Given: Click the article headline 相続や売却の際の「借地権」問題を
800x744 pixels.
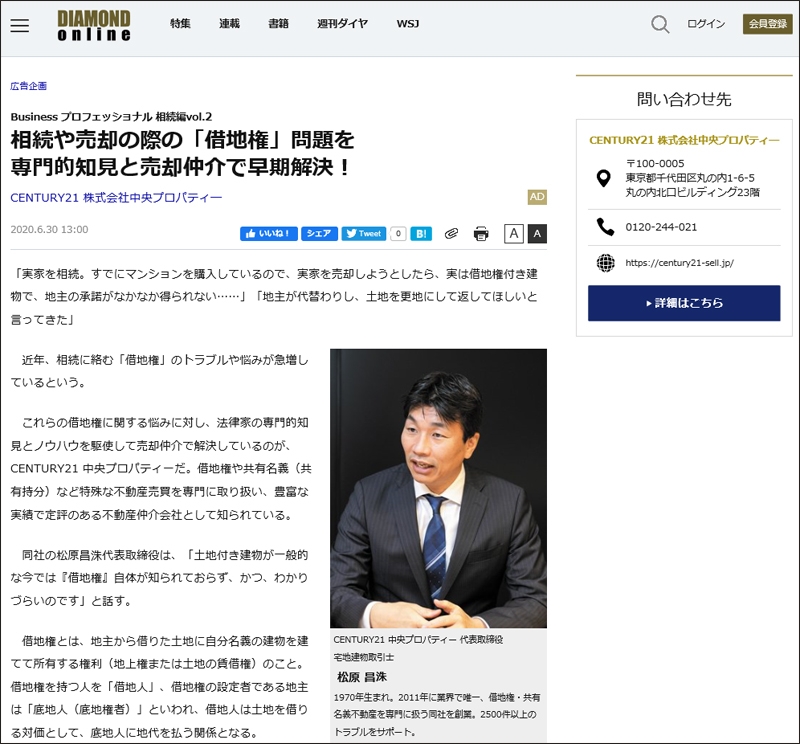Looking at the screenshot, I should pyautogui.click(x=182, y=140).
